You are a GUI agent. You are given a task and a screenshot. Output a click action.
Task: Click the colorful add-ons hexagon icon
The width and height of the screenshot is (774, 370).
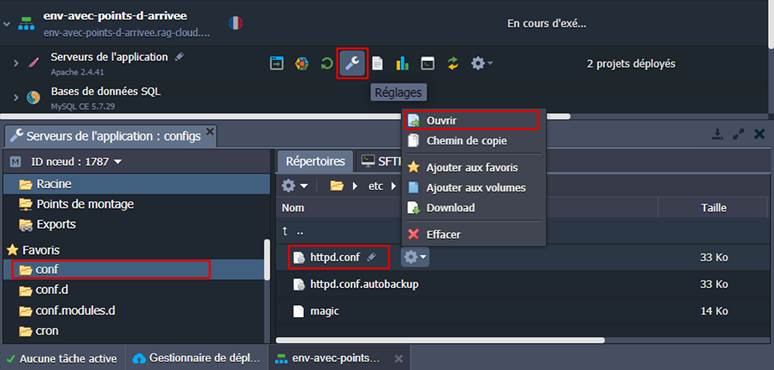click(302, 64)
